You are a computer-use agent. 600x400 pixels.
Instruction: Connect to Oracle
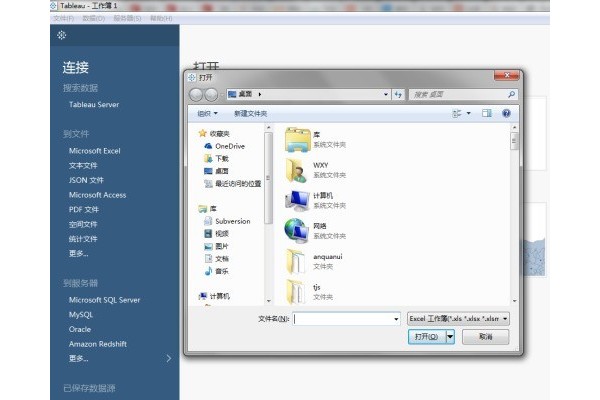click(x=80, y=329)
